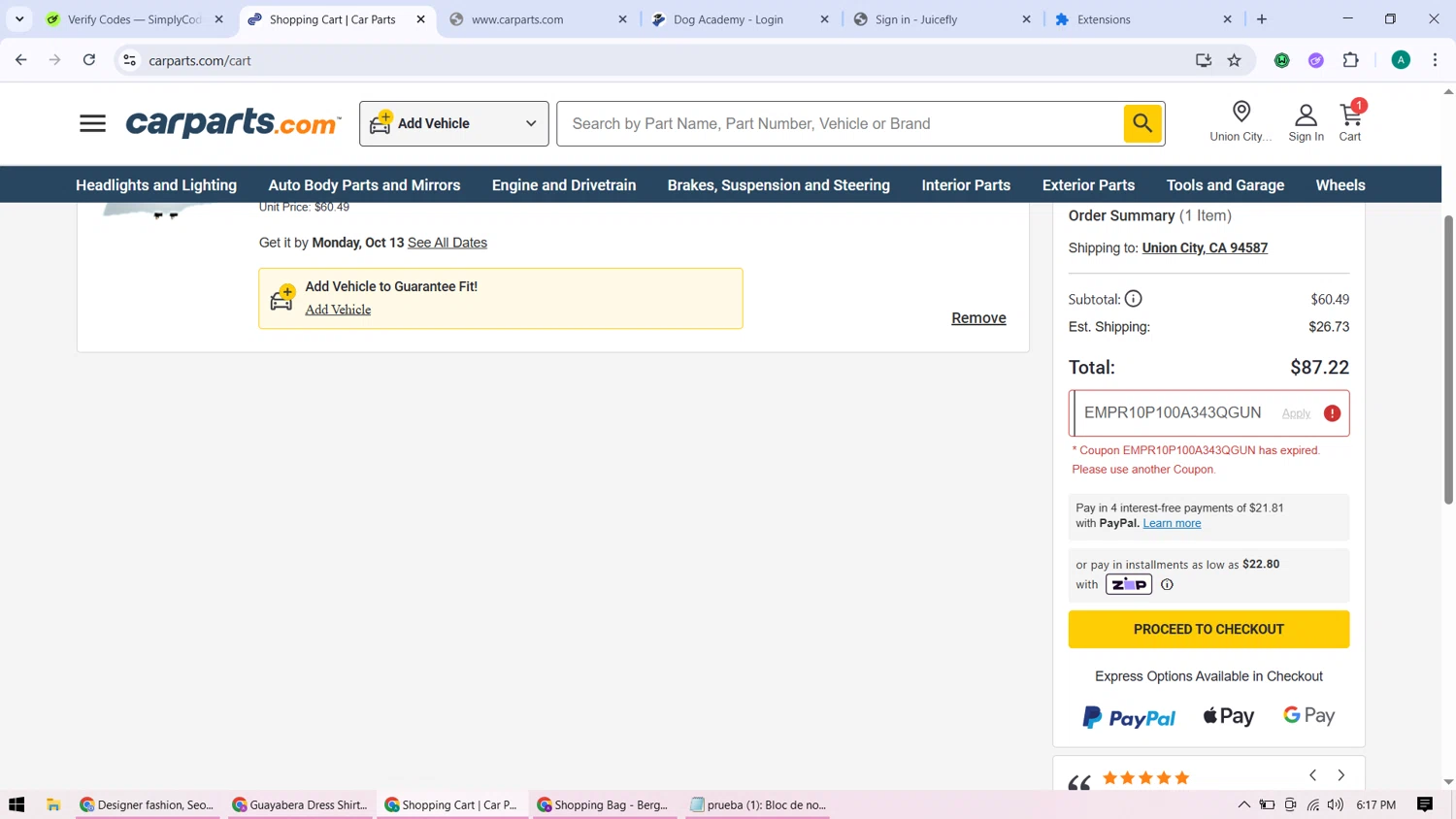This screenshot has height=819, width=1456.
Task: Click the browser forward arrow
Action: tap(55, 60)
